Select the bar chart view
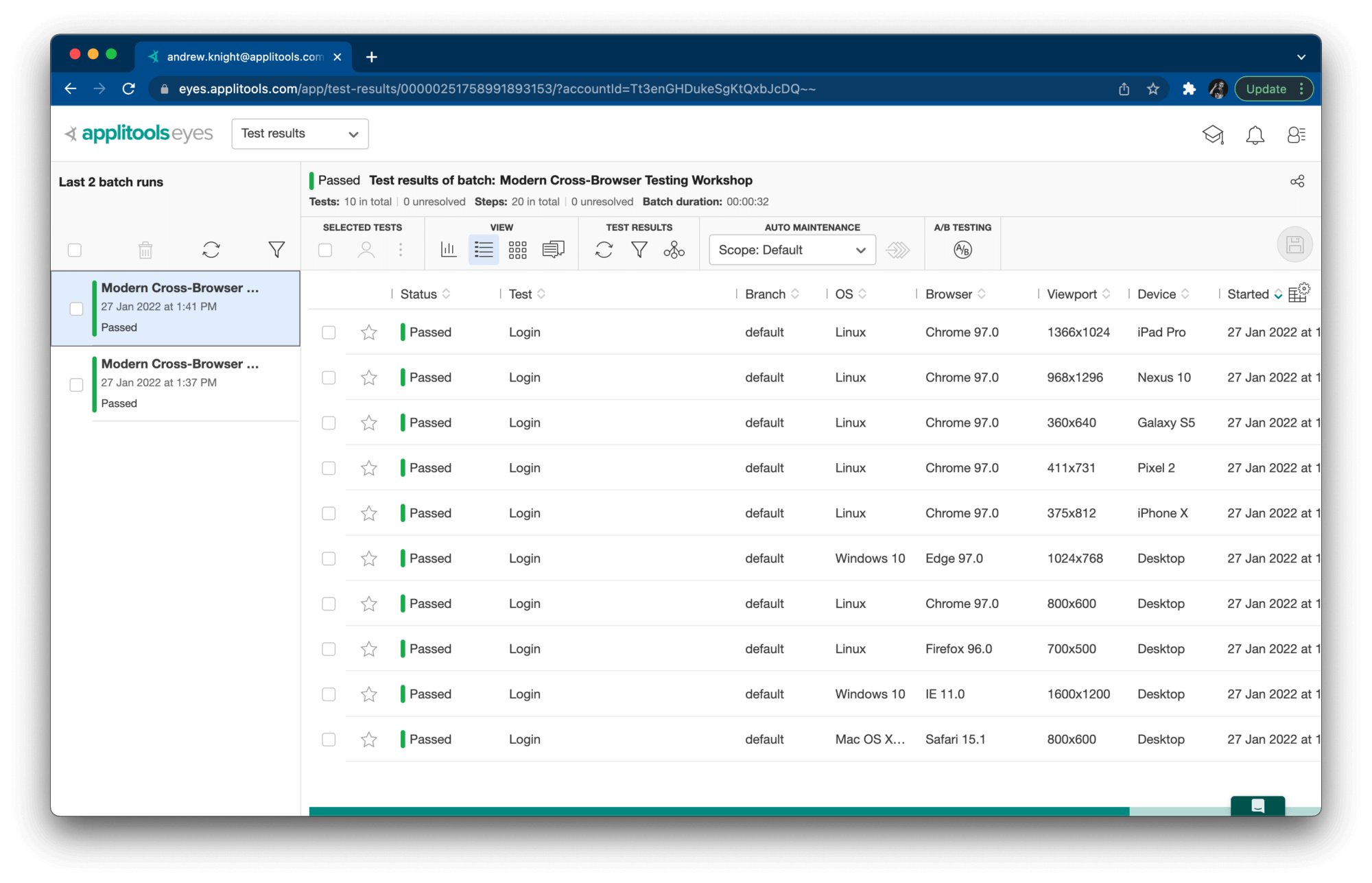 (449, 250)
